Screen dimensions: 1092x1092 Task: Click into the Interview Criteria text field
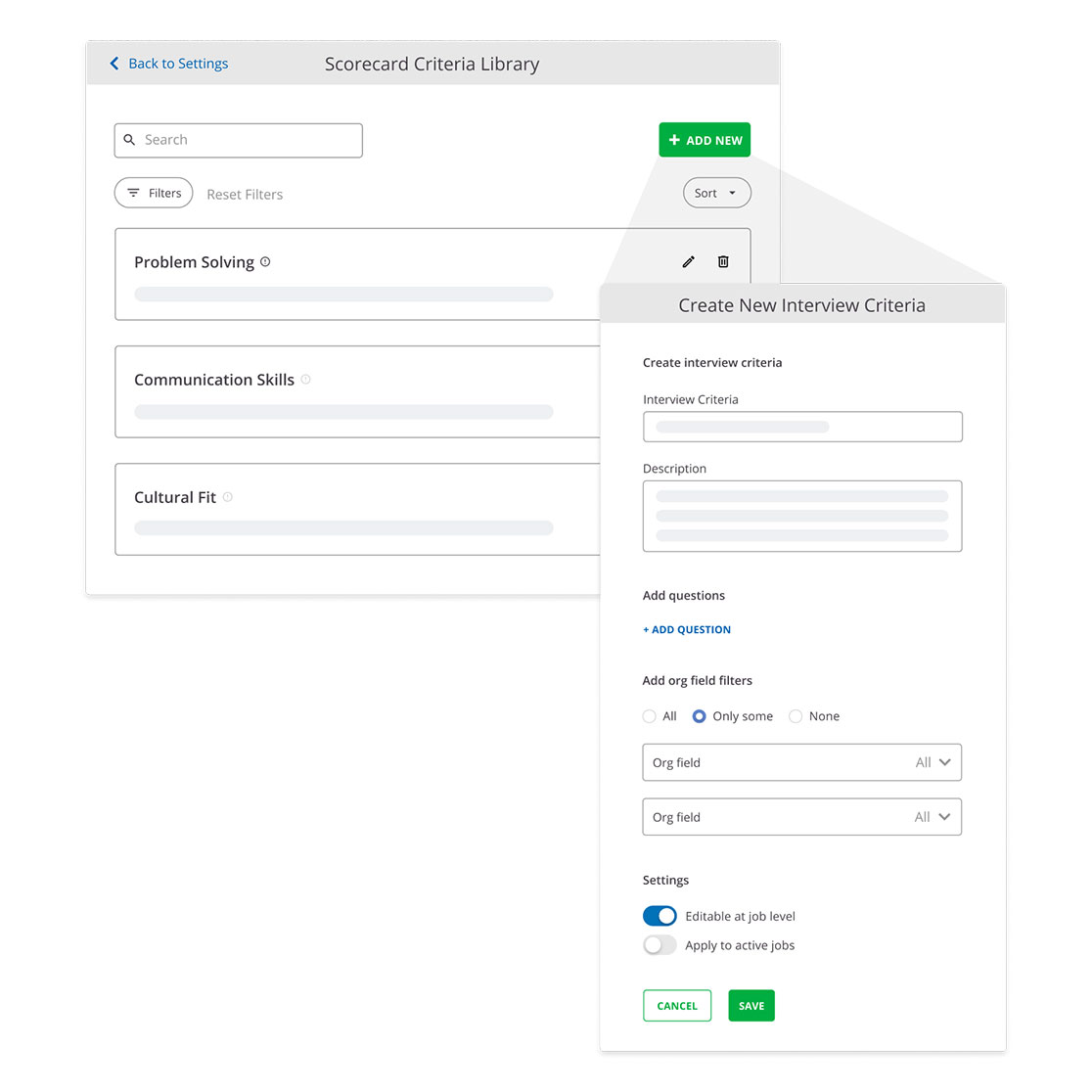(801, 427)
